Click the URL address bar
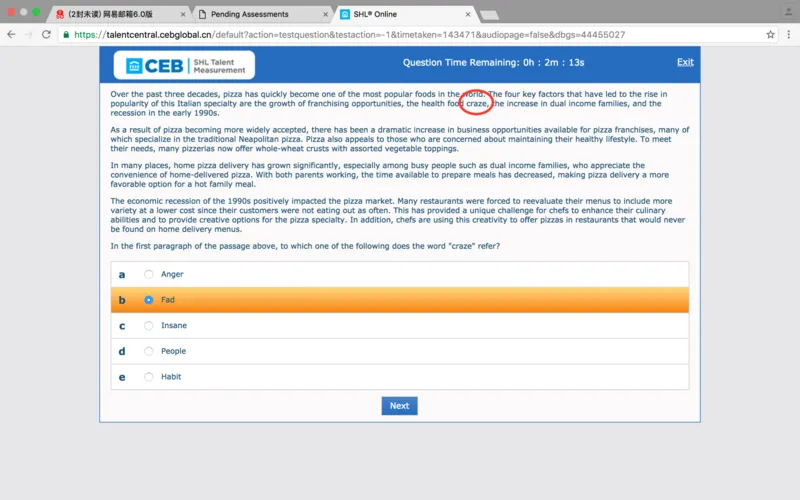 (400, 34)
